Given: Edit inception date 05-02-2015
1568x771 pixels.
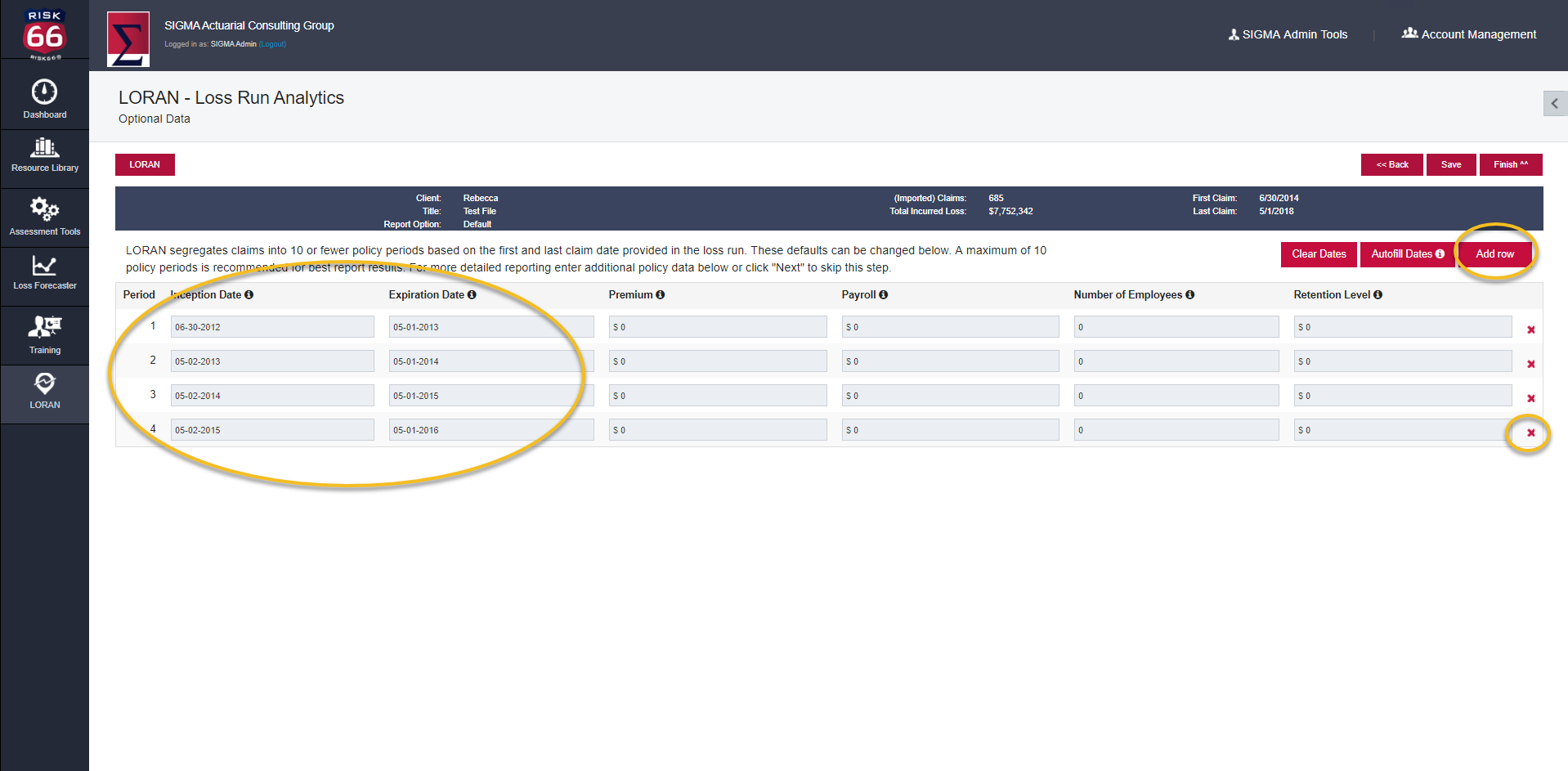Looking at the screenshot, I should tap(272, 430).
